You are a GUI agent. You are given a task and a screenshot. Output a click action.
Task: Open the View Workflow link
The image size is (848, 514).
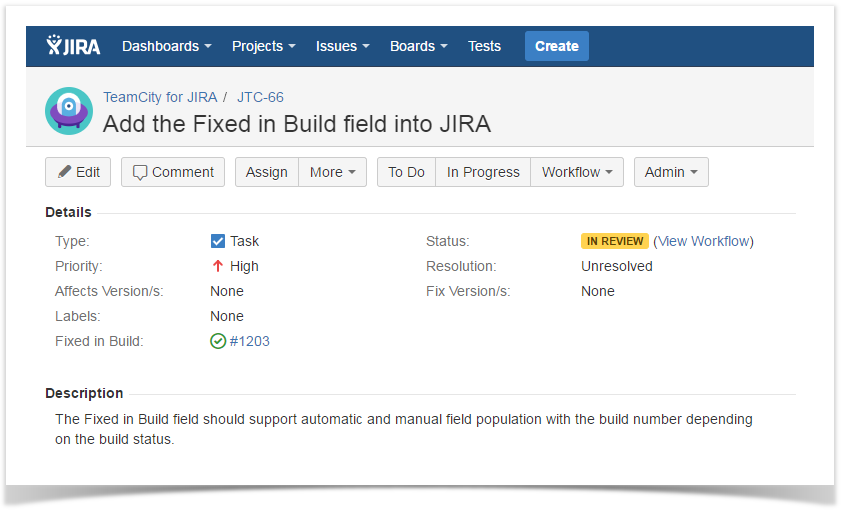pos(703,241)
